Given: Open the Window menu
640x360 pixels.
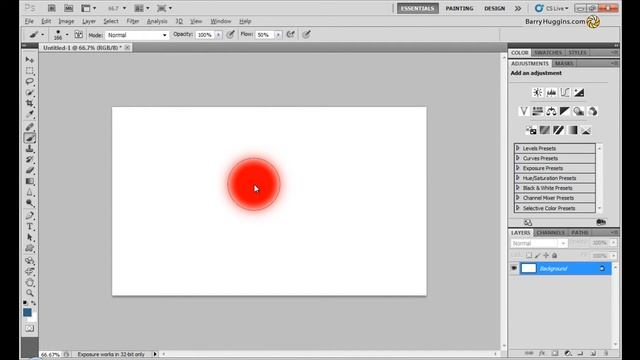Looking at the screenshot, I should [221, 21].
